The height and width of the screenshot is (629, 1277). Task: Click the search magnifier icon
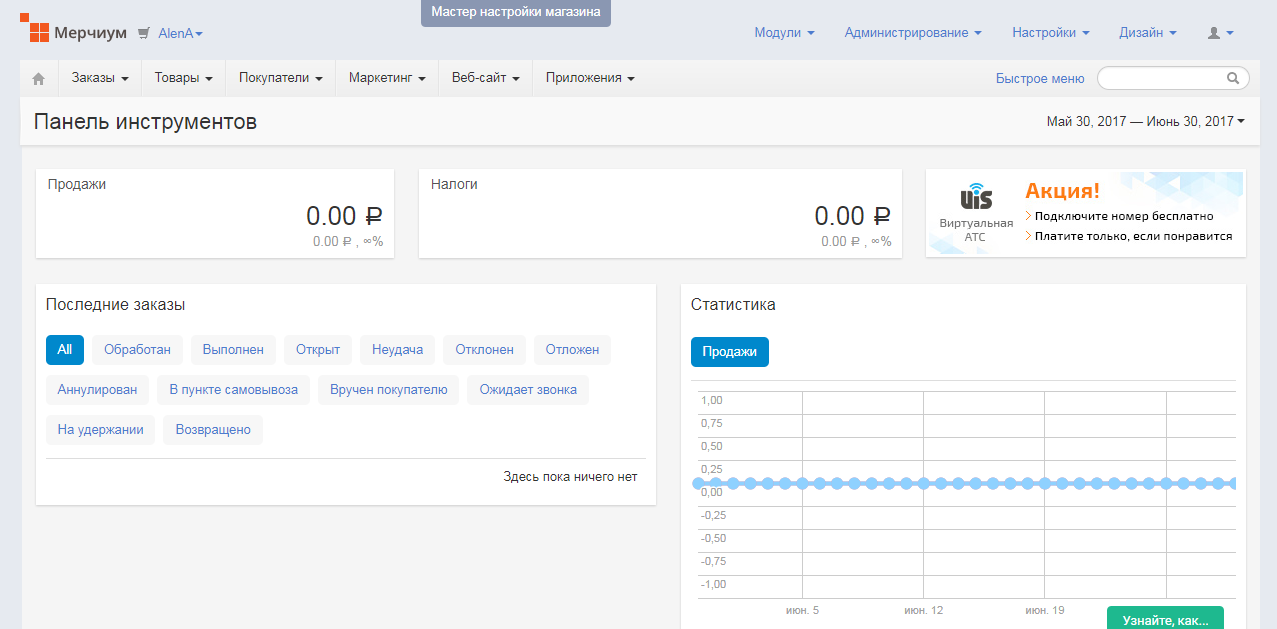coord(1233,78)
